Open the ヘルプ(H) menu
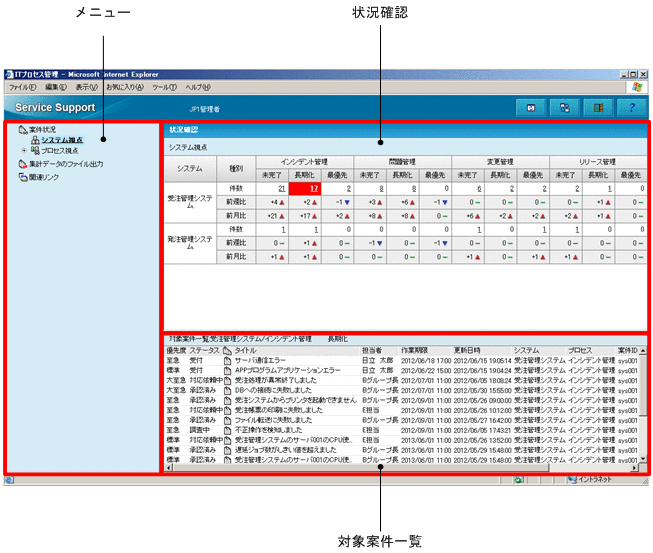Image resolution: width=653 pixels, height=553 pixels. pos(198,87)
